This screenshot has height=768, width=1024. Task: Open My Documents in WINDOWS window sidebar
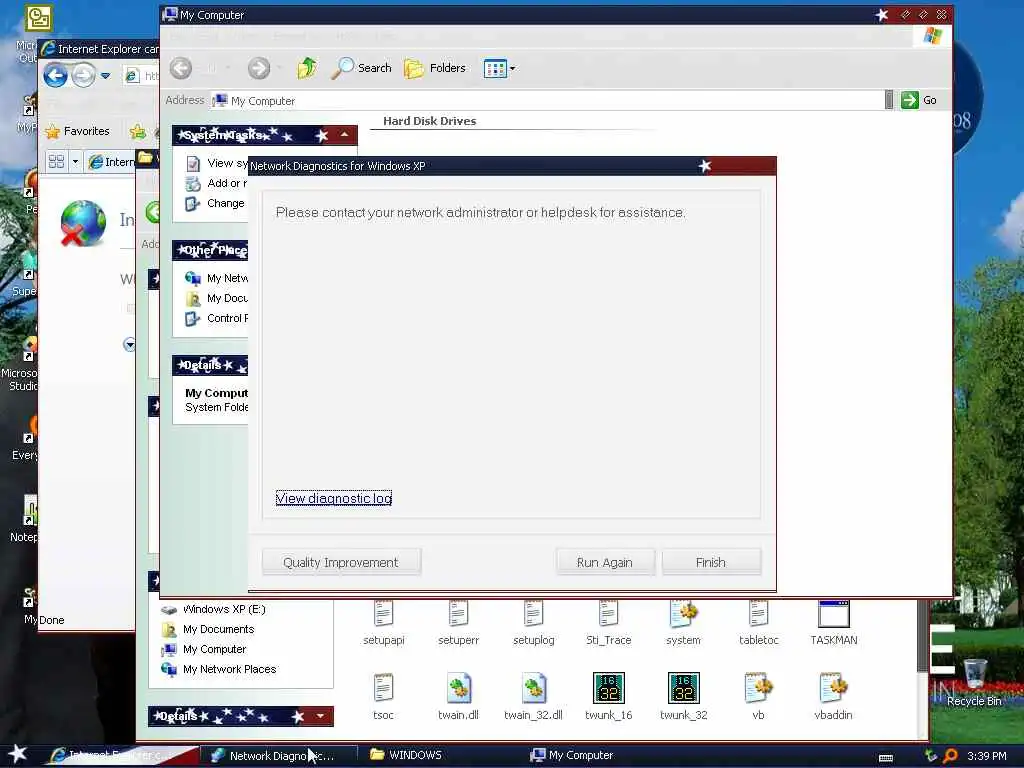point(208,630)
